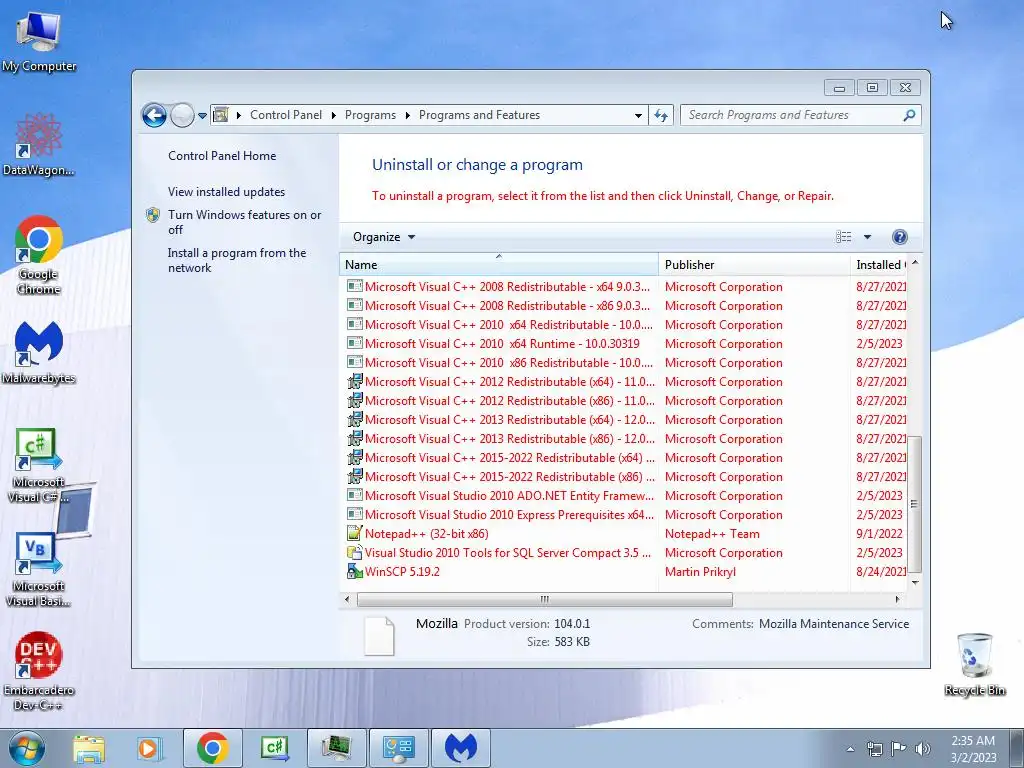
Task: Click the scroll down arrow of the list
Action: [x=915, y=583]
